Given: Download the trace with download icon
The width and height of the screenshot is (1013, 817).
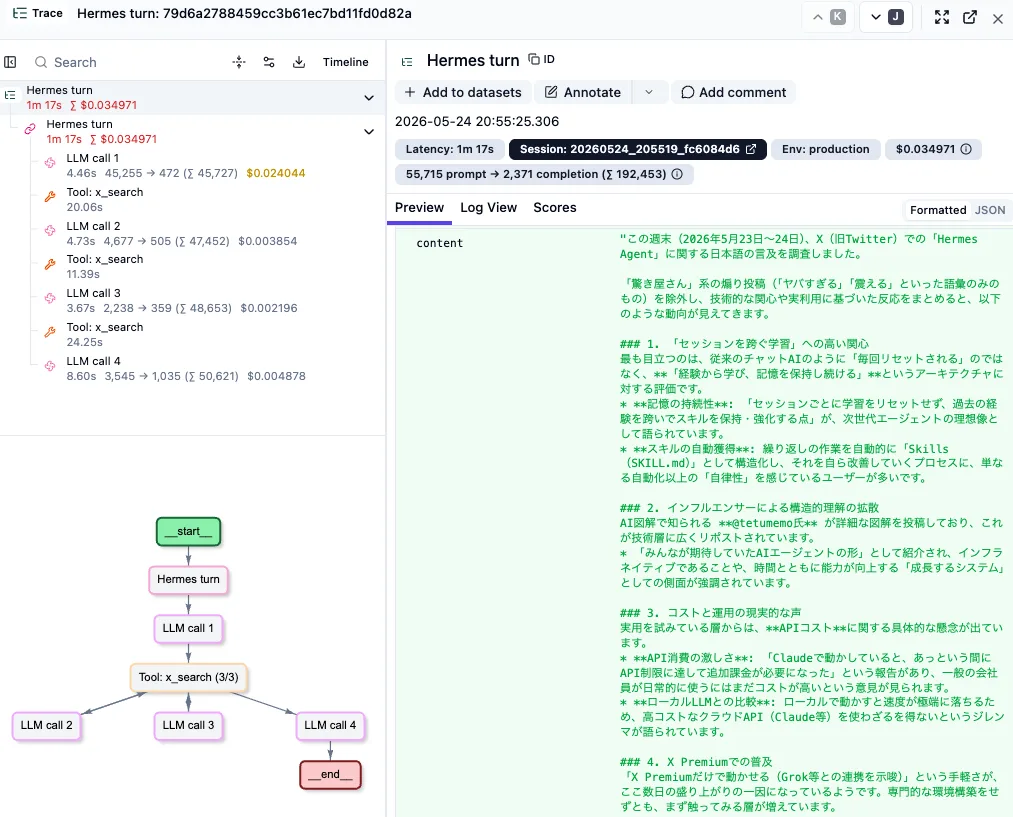Looking at the screenshot, I should tap(298, 62).
